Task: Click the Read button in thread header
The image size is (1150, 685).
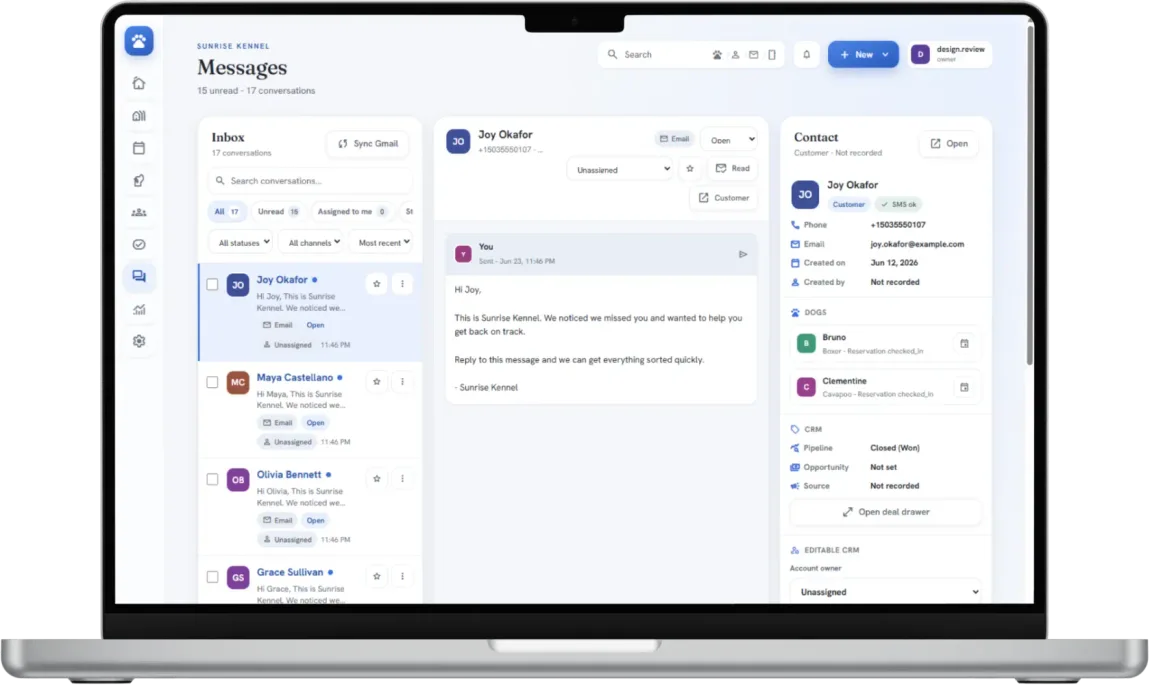Action: point(732,169)
